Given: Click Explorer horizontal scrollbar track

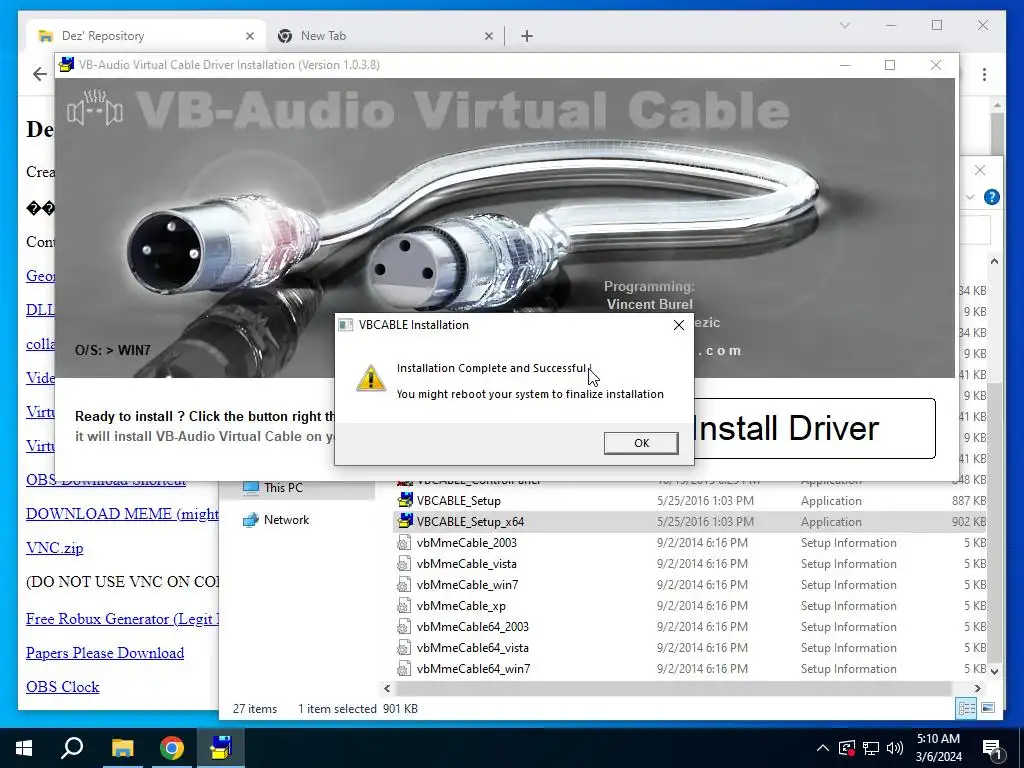Looking at the screenshot, I should pyautogui.click(x=673, y=688).
